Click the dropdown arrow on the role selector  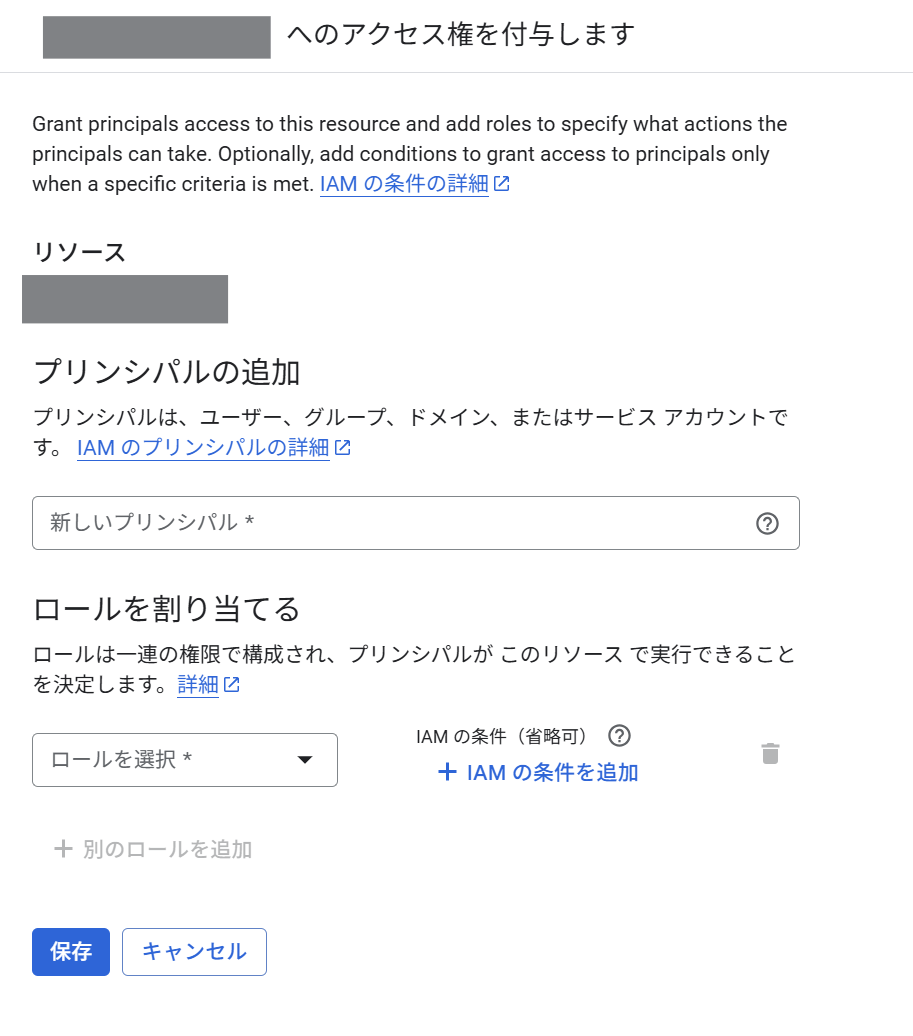click(305, 760)
